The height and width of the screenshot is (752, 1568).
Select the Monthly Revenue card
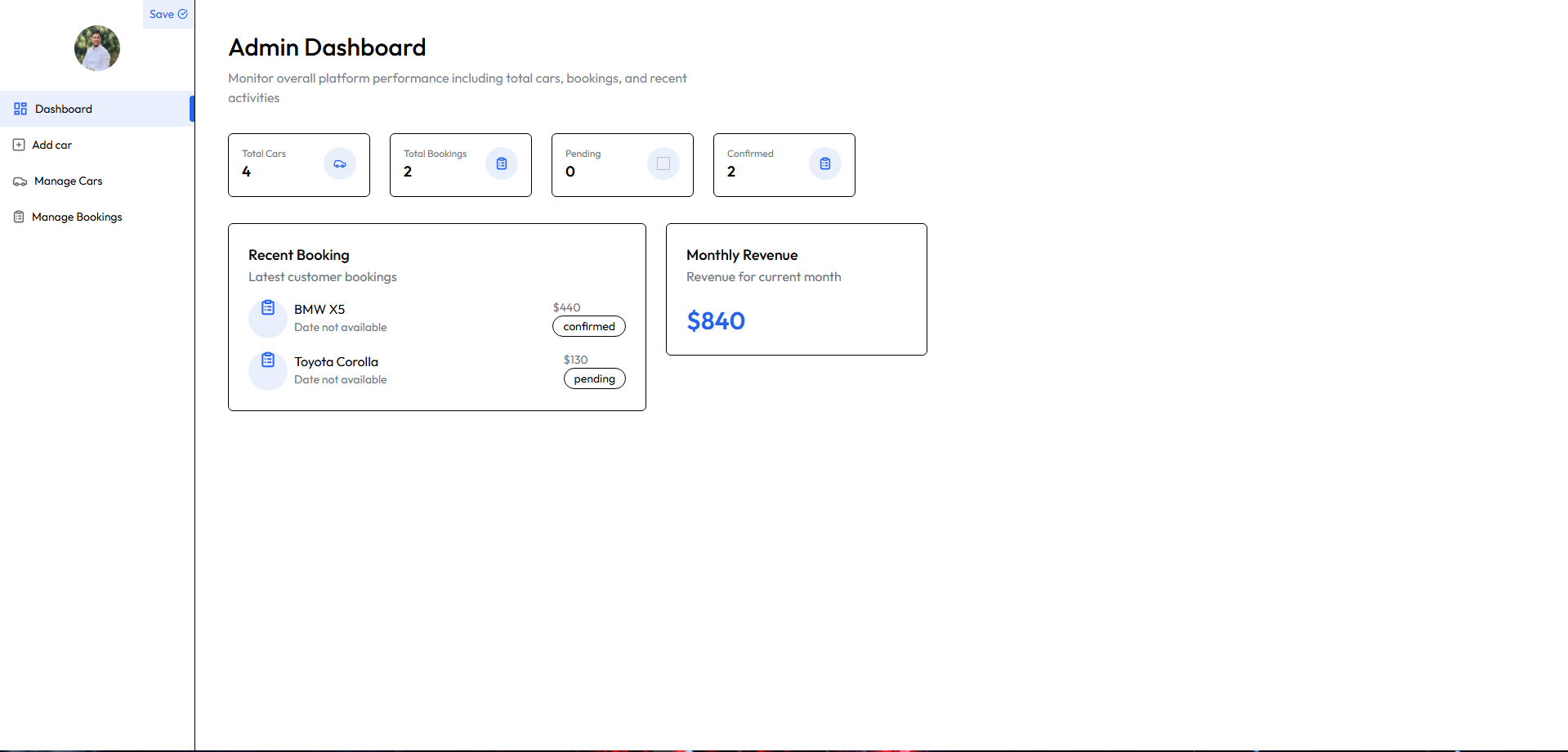tap(796, 289)
